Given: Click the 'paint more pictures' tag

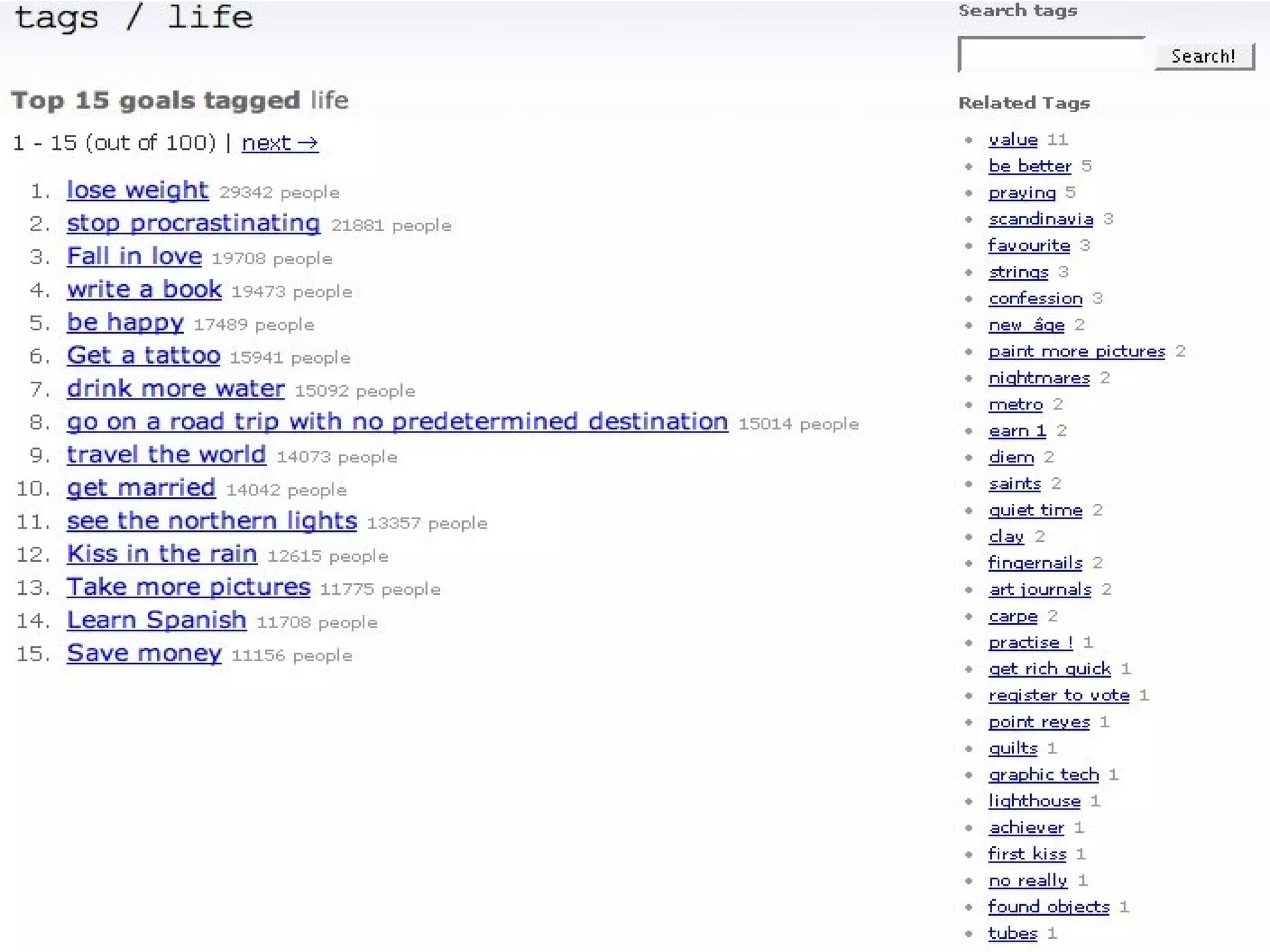Looking at the screenshot, I should pyautogui.click(x=1077, y=351).
